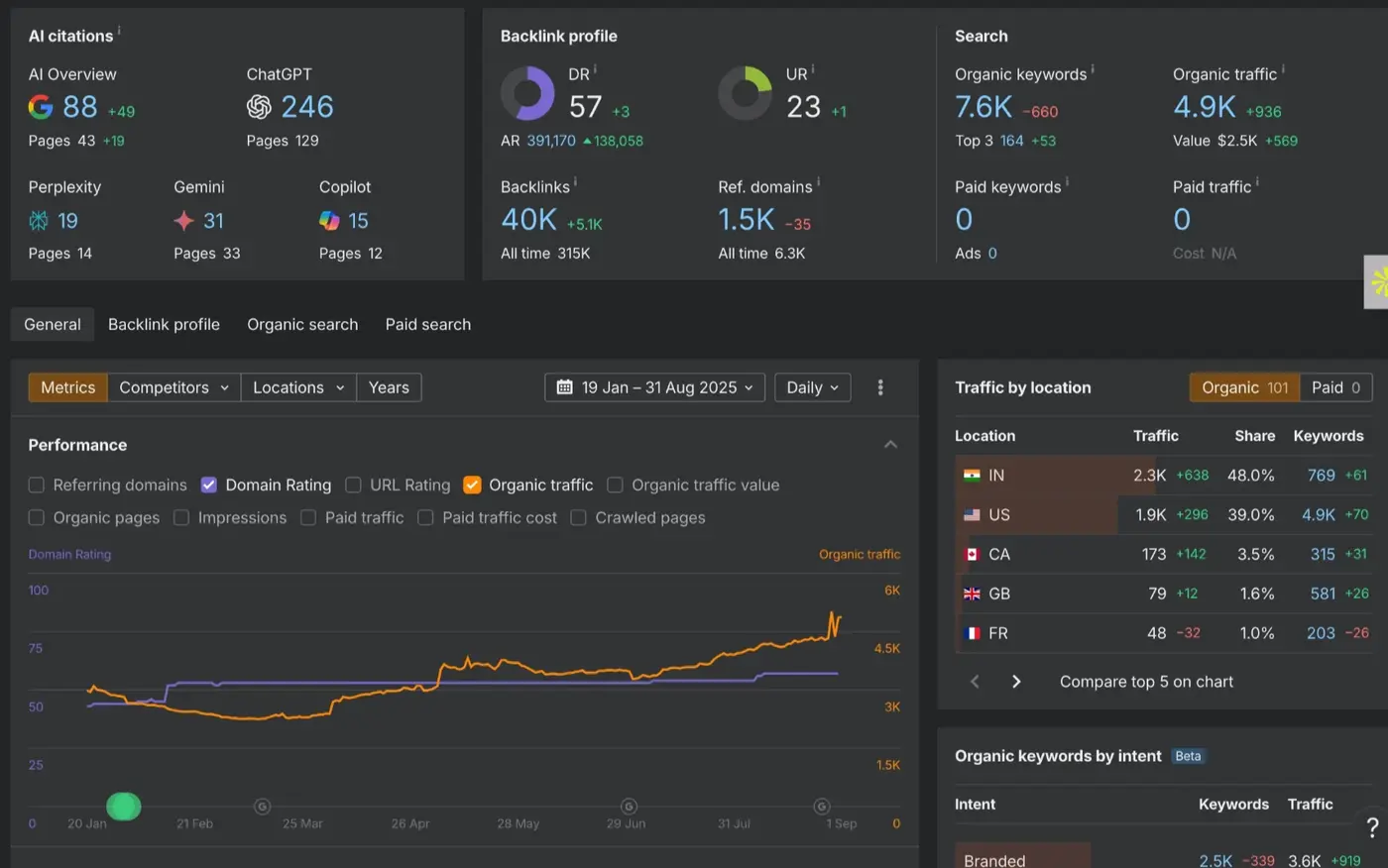Open the 7.6K organic keywords link
Viewport: 1388px width, 868px height.
pos(983,106)
